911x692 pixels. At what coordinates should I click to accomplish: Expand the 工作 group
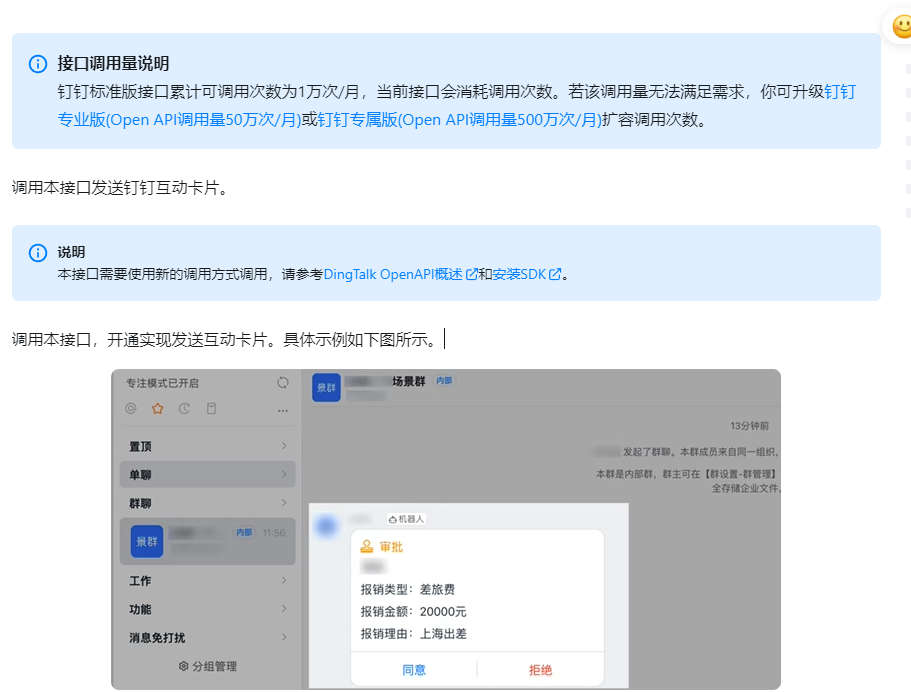(207, 580)
